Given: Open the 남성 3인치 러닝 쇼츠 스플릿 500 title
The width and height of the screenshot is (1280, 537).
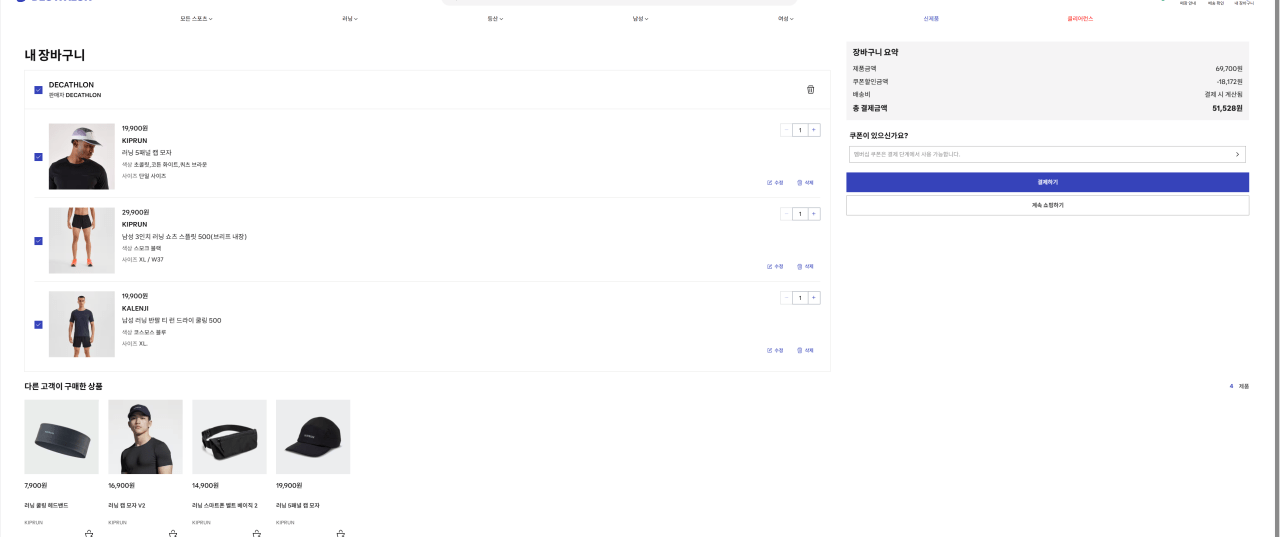Looking at the screenshot, I should (x=184, y=236).
